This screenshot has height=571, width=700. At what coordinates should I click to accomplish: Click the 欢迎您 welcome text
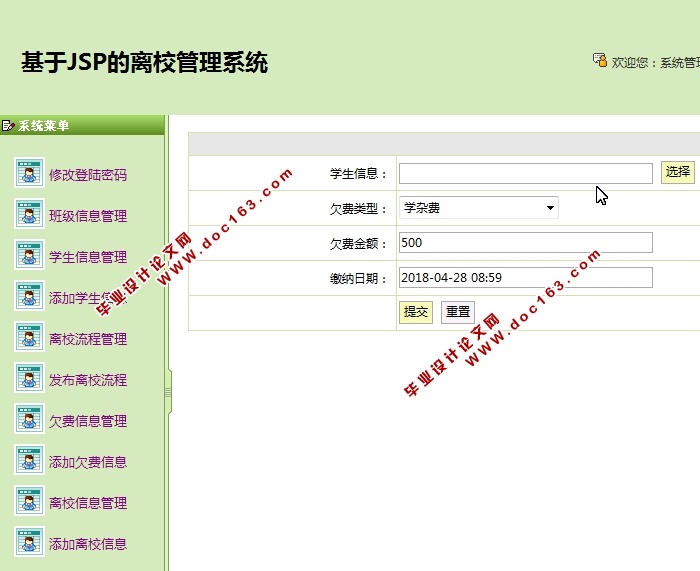point(655,63)
